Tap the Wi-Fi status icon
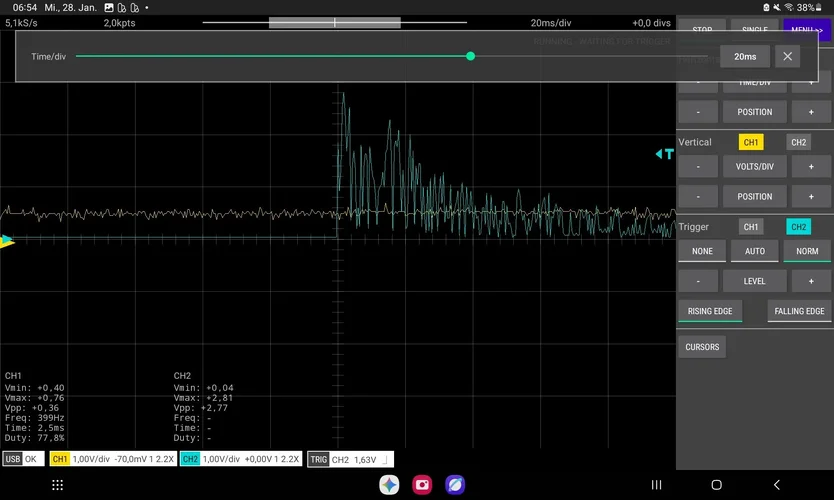The width and height of the screenshot is (834, 500). click(x=789, y=7)
